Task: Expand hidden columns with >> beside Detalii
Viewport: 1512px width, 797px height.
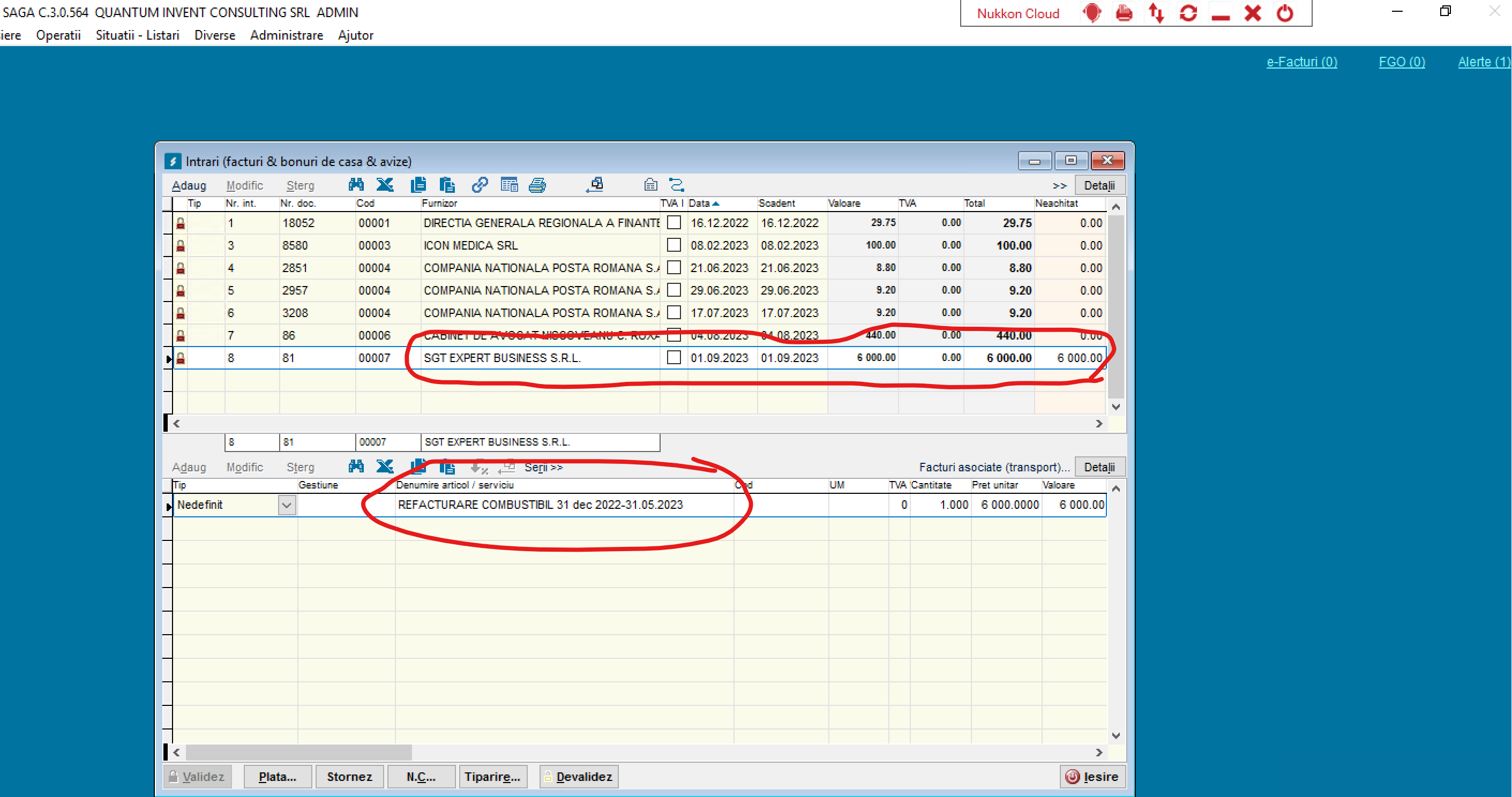Action: pyautogui.click(x=1059, y=185)
